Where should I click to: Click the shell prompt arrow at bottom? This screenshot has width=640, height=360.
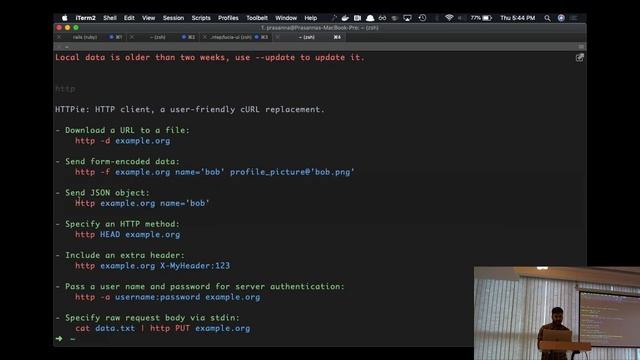tap(59, 339)
